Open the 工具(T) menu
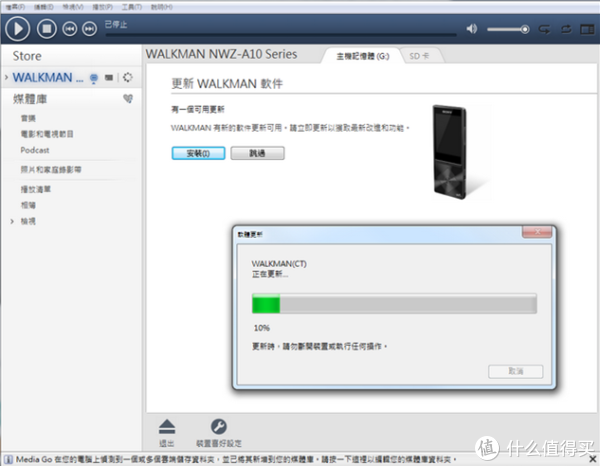Viewport: 600px width, 466px height. click(x=132, y=7)
